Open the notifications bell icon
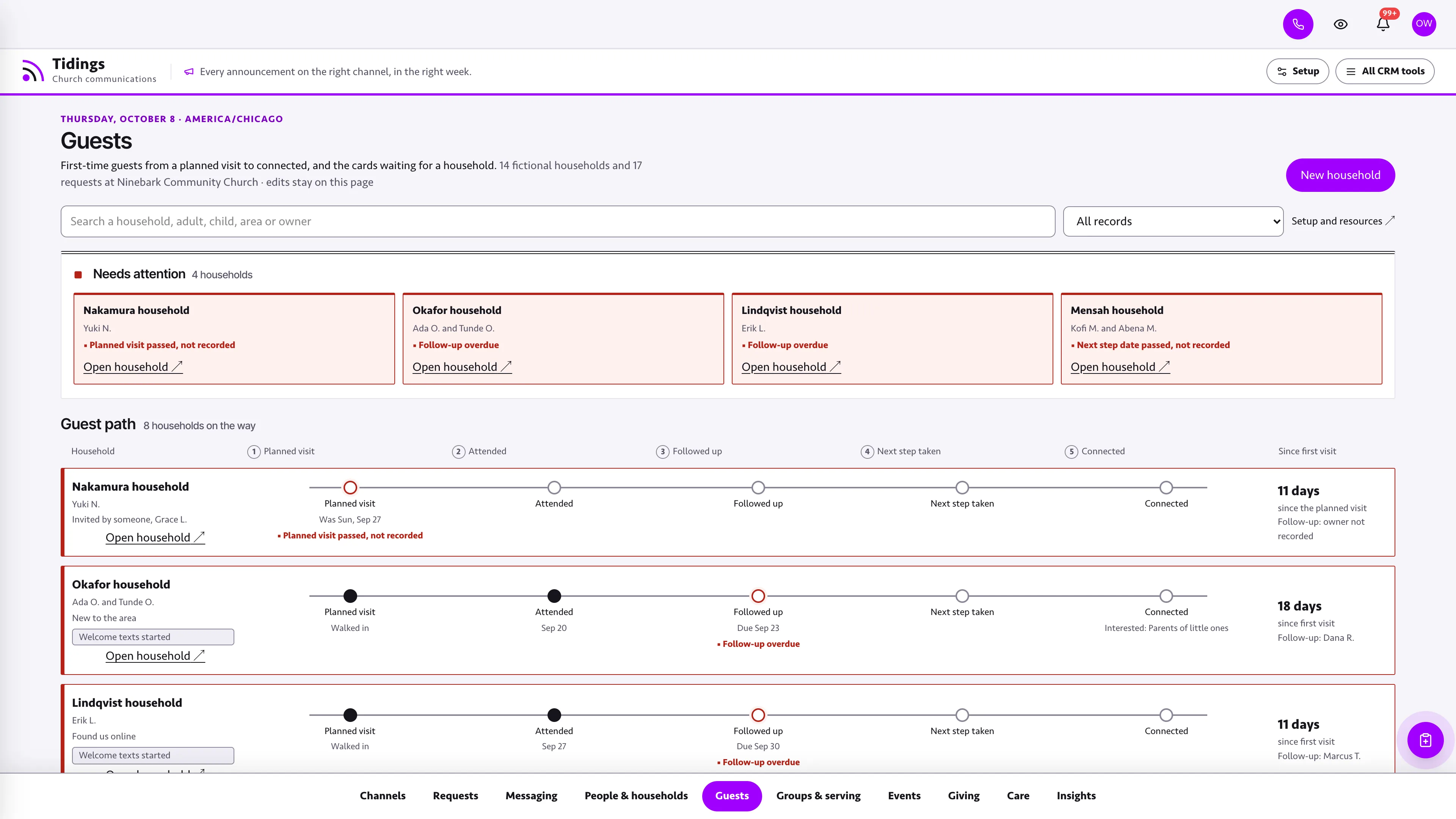The image size is (1456, 819). point(1383,24)
